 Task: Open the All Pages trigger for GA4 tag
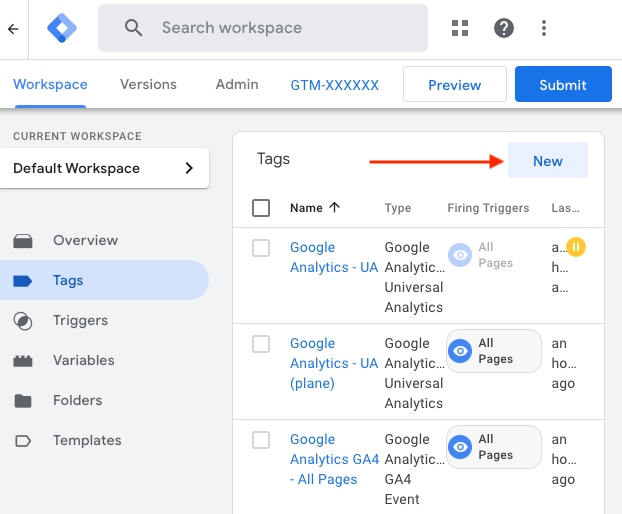(493, 447)
